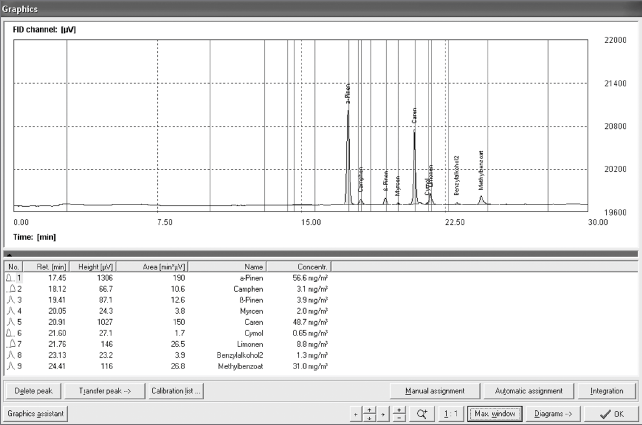This screenshot has width=642, height=425.
Task: Open the Calibration list
Action: (x=176, y=391)
